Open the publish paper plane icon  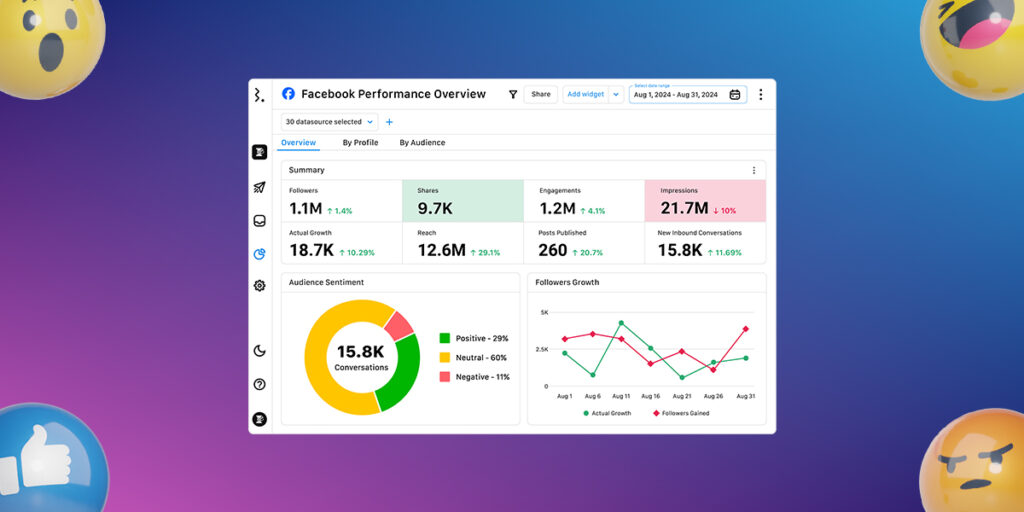[x=259, y=187]
